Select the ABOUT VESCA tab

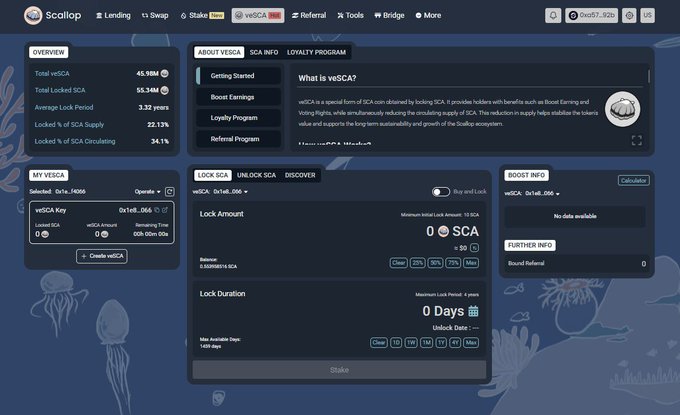tap(219, 52)
